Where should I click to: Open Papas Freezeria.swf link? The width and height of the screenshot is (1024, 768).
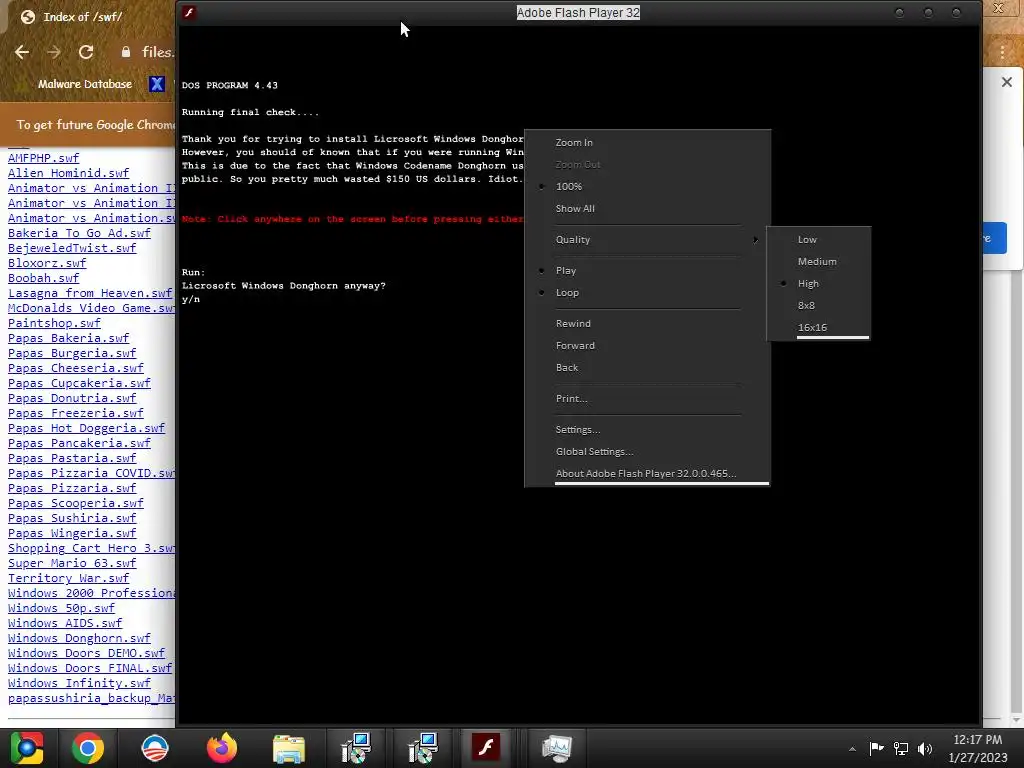[x=76, y=413]
